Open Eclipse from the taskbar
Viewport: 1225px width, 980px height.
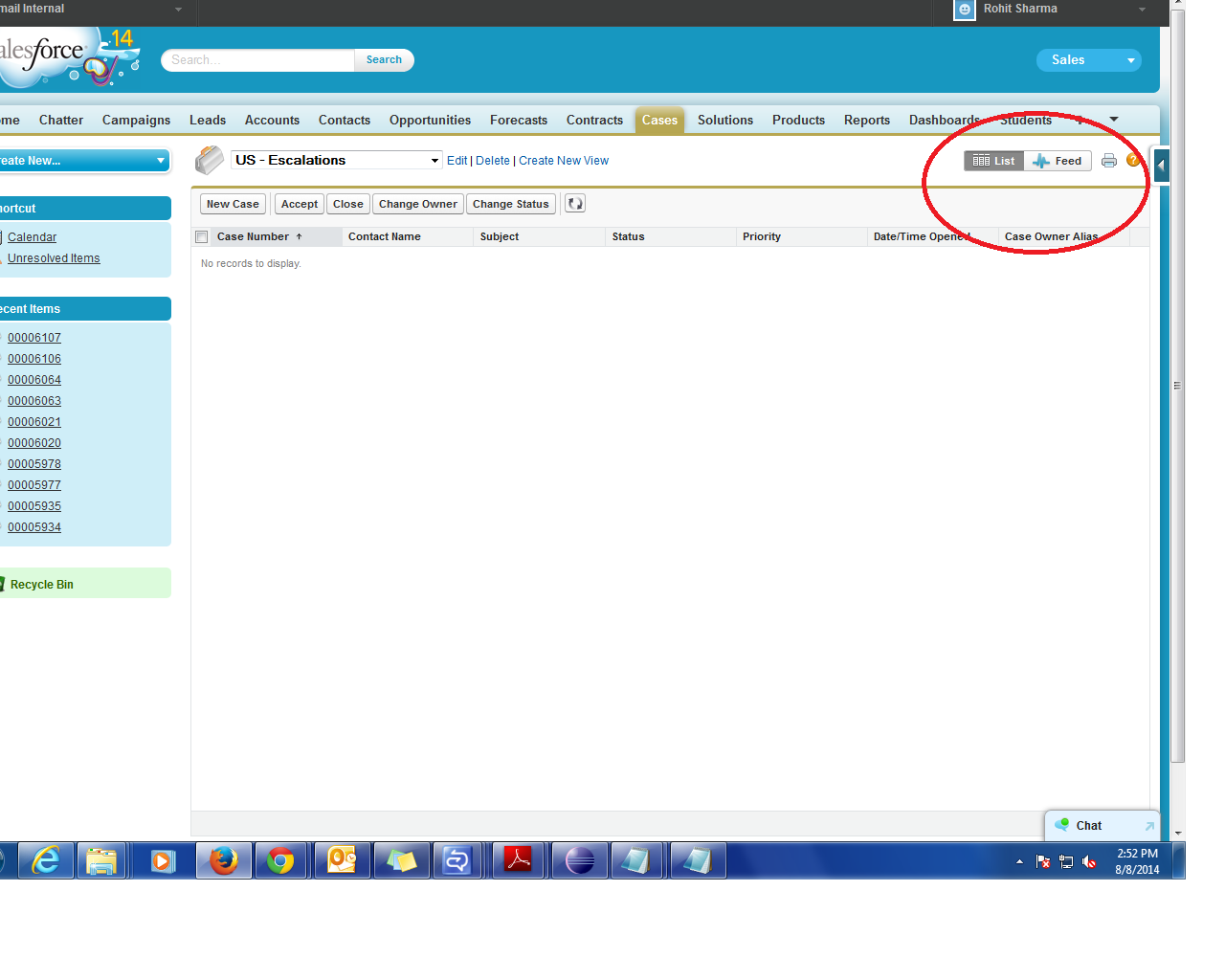(x=580, y=861)
